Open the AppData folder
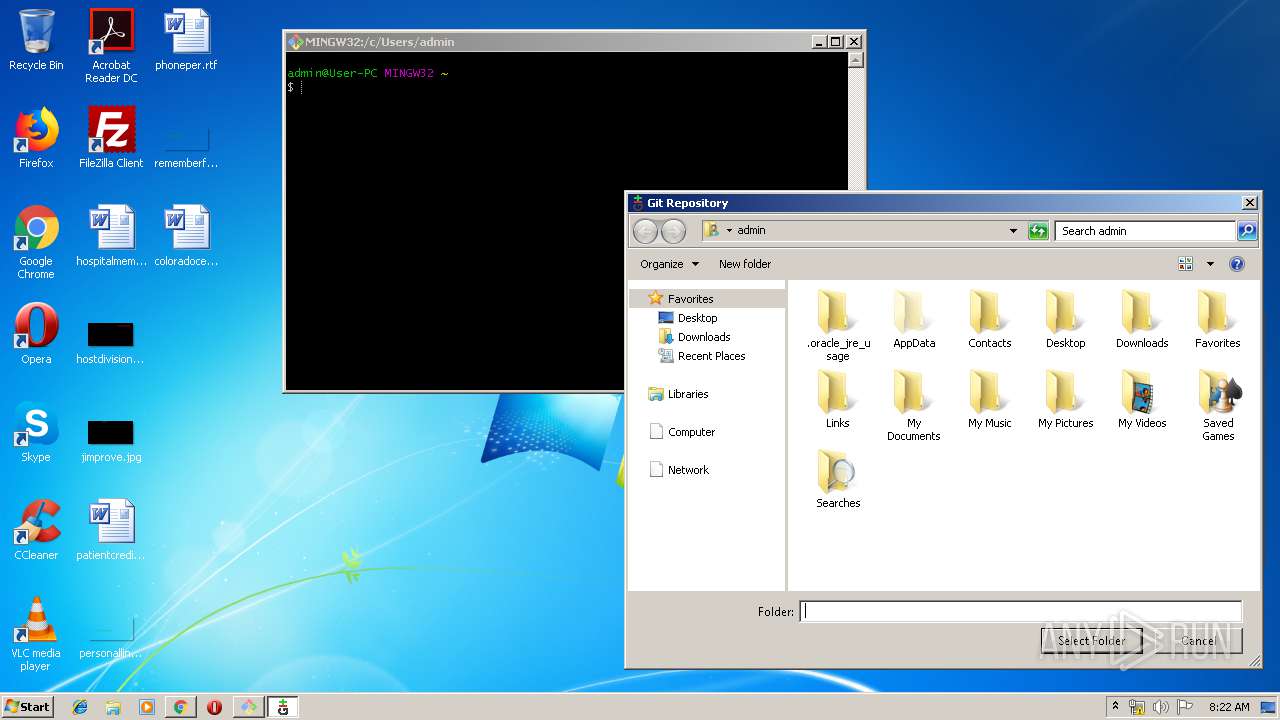 click(914, 320)
